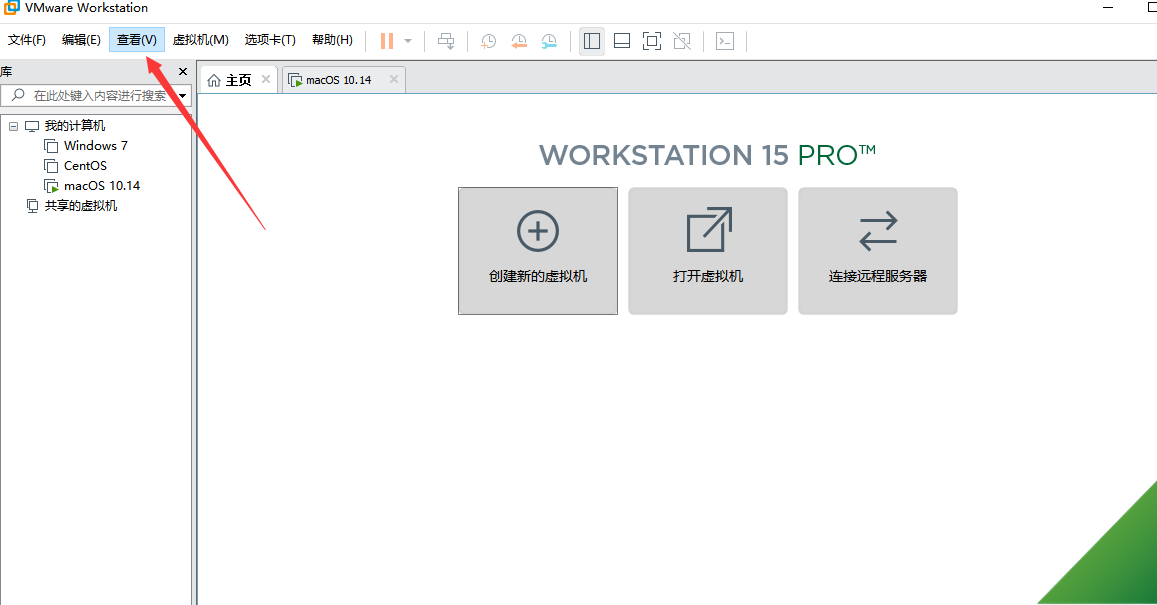Close the macOS 10.14 tab
Image resolution: width=1157 pixels, height=605 pixels.
pos(394,79)
